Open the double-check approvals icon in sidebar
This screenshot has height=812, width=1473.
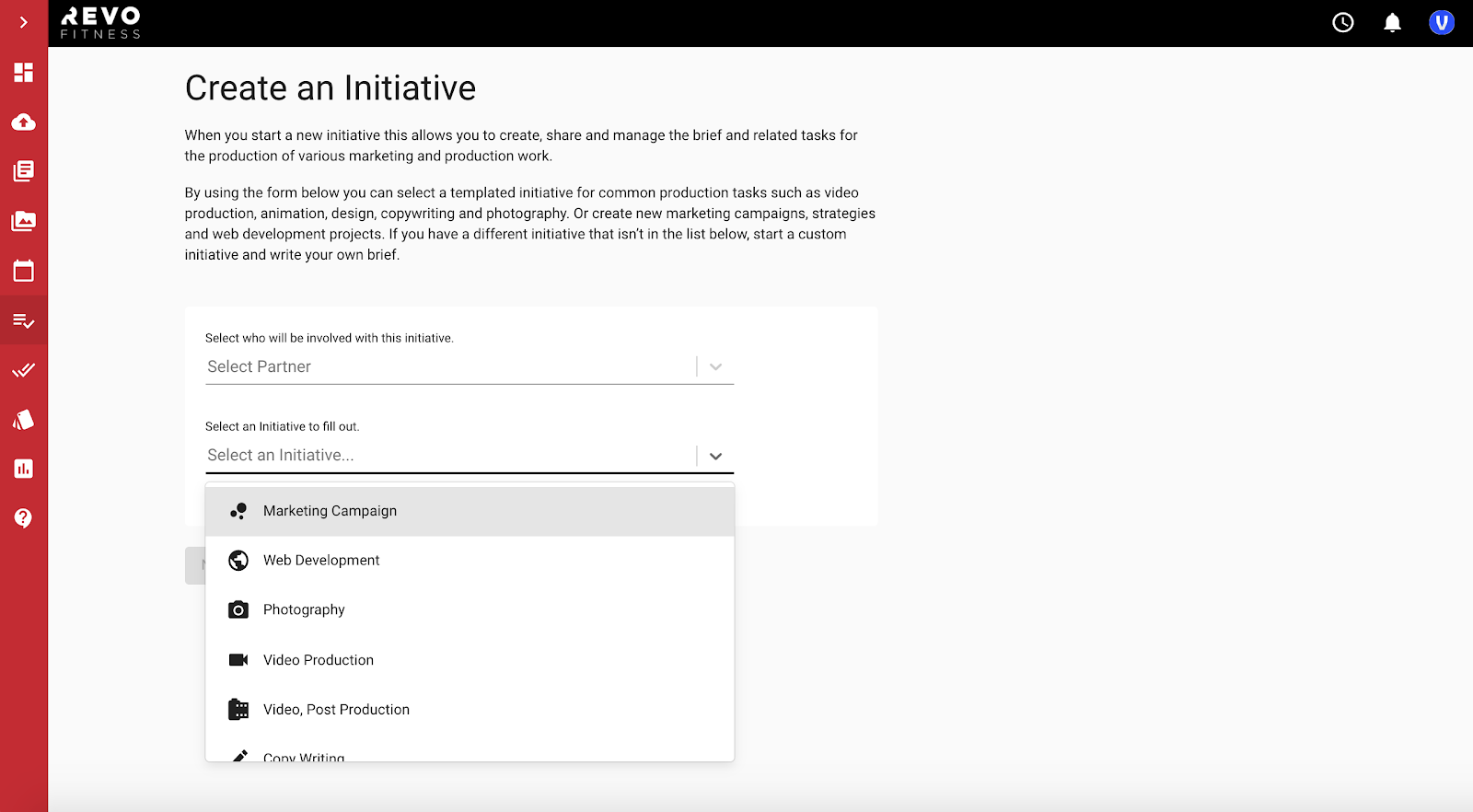[x=24, y=370]
